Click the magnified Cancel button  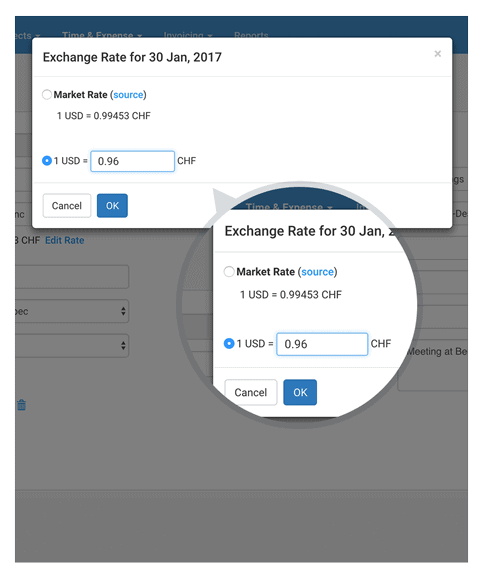[x=251, y=392]
